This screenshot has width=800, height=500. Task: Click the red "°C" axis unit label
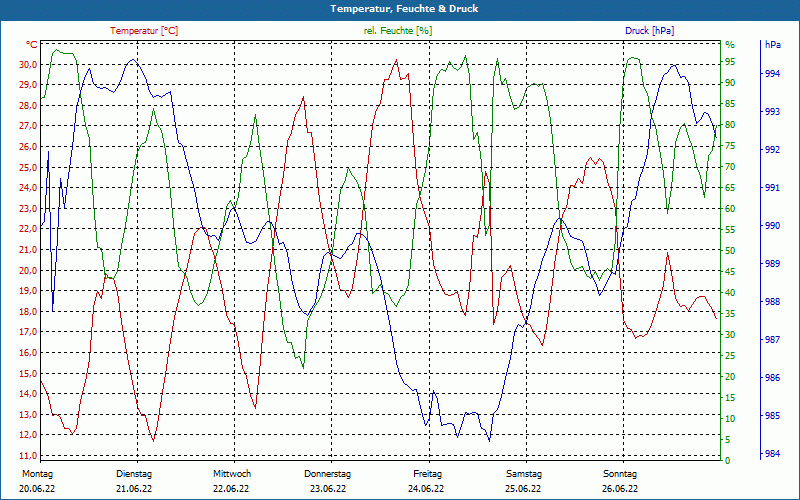tap(32, 45)
